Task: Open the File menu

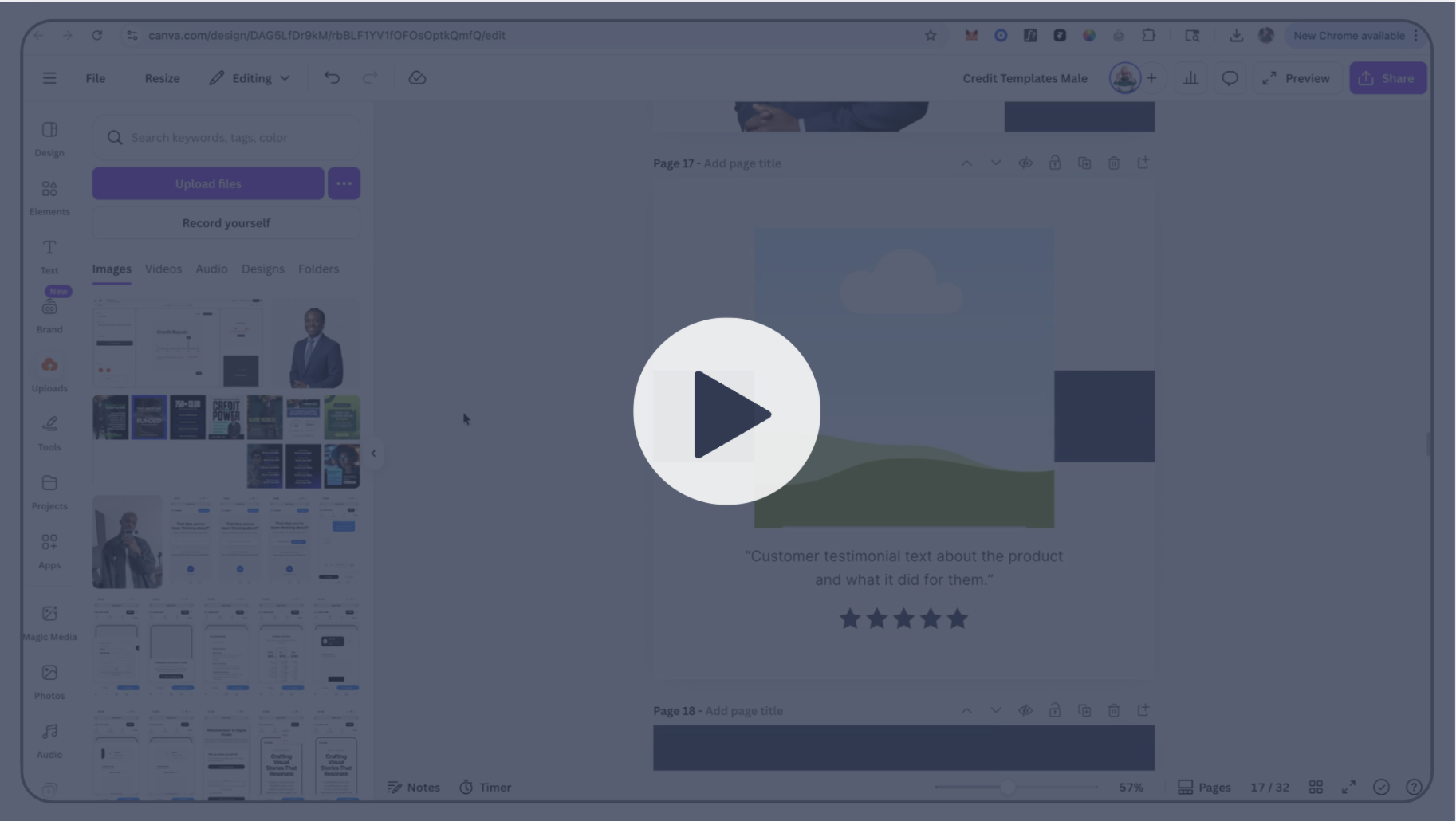Action: [x=95, y=77]
